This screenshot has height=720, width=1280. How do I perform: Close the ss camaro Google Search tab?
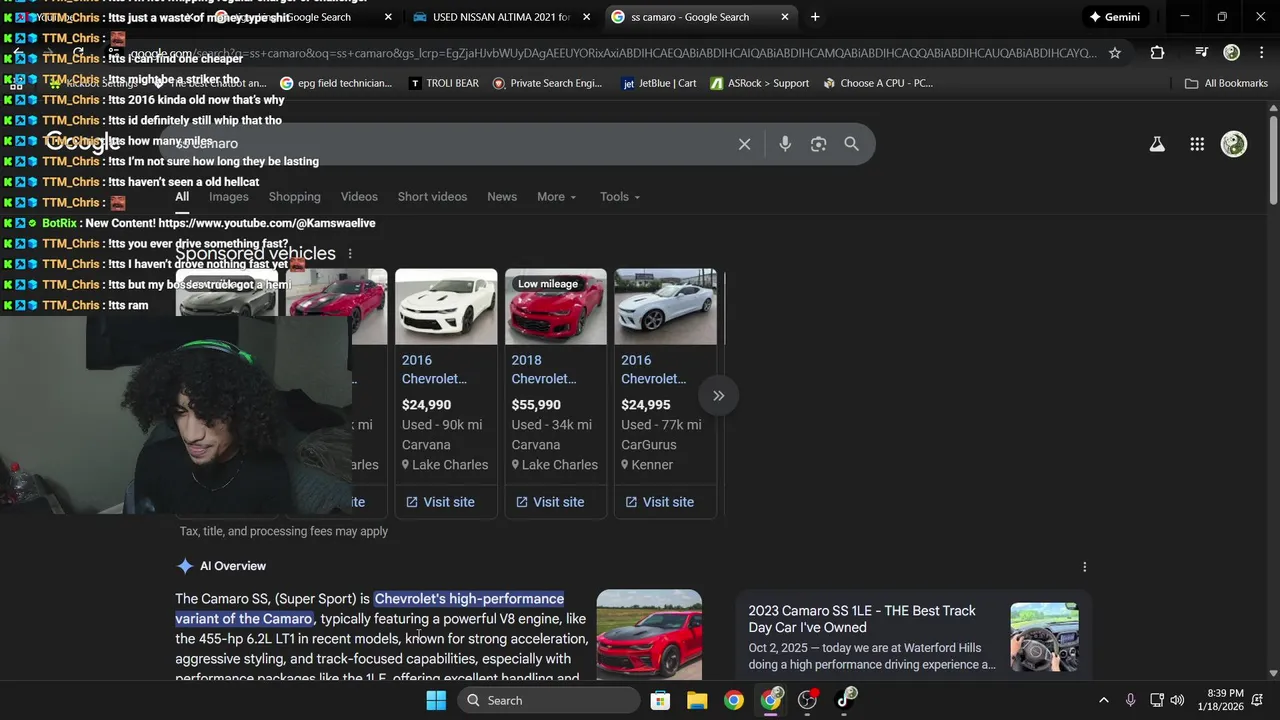(x=785, y=17)
